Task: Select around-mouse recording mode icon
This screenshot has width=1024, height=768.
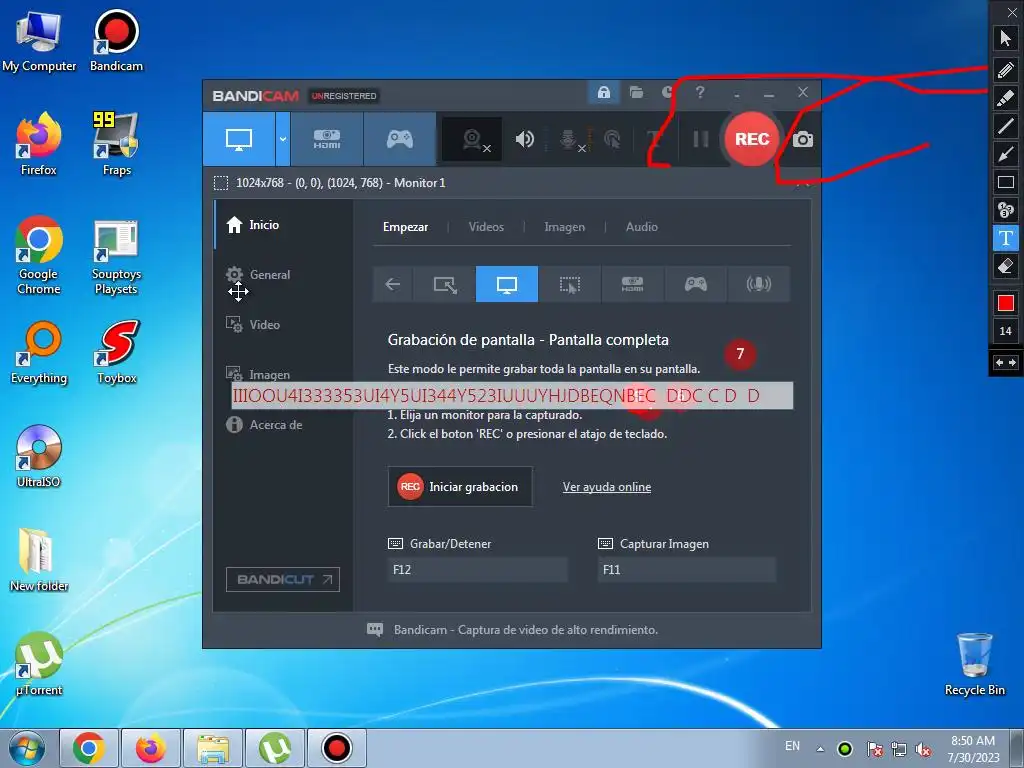Action: pos(569,284)
